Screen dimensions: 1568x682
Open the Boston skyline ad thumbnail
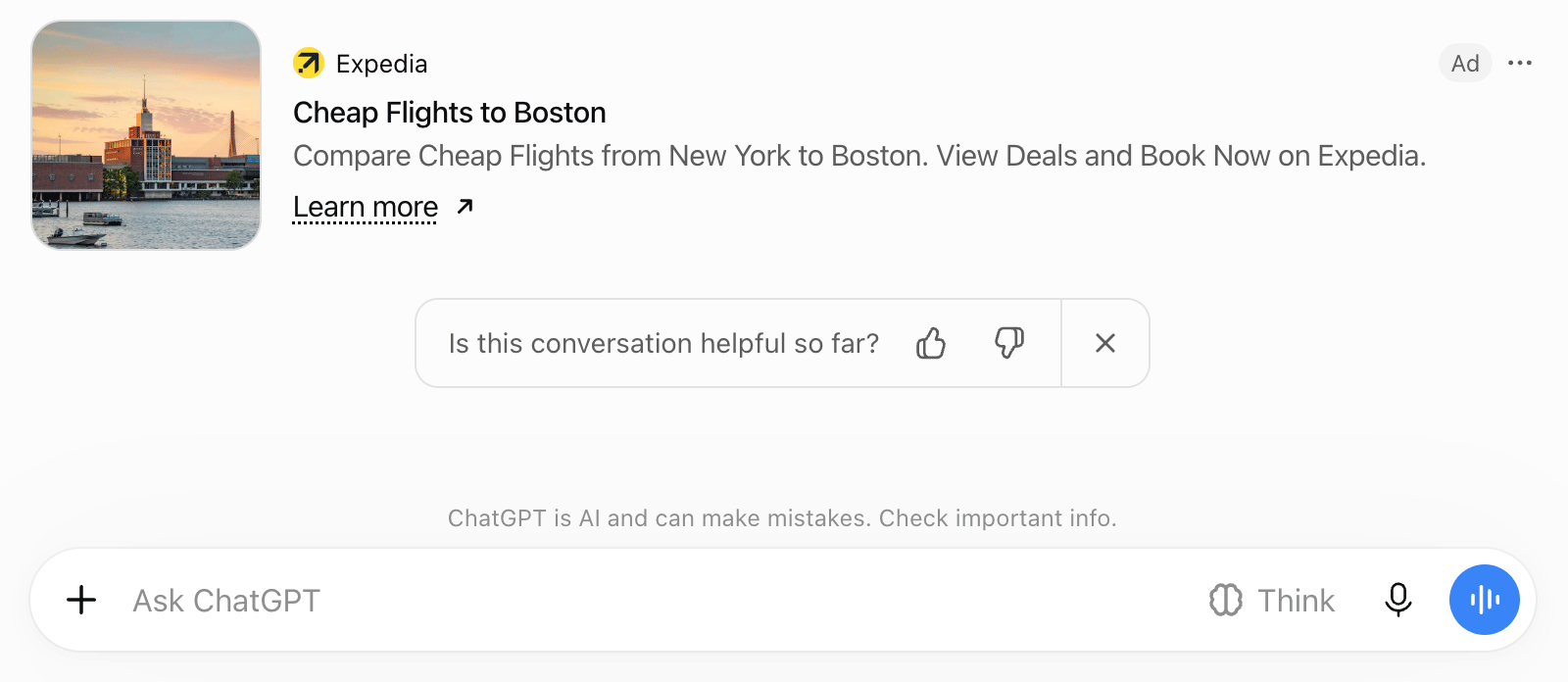point(146,135)
